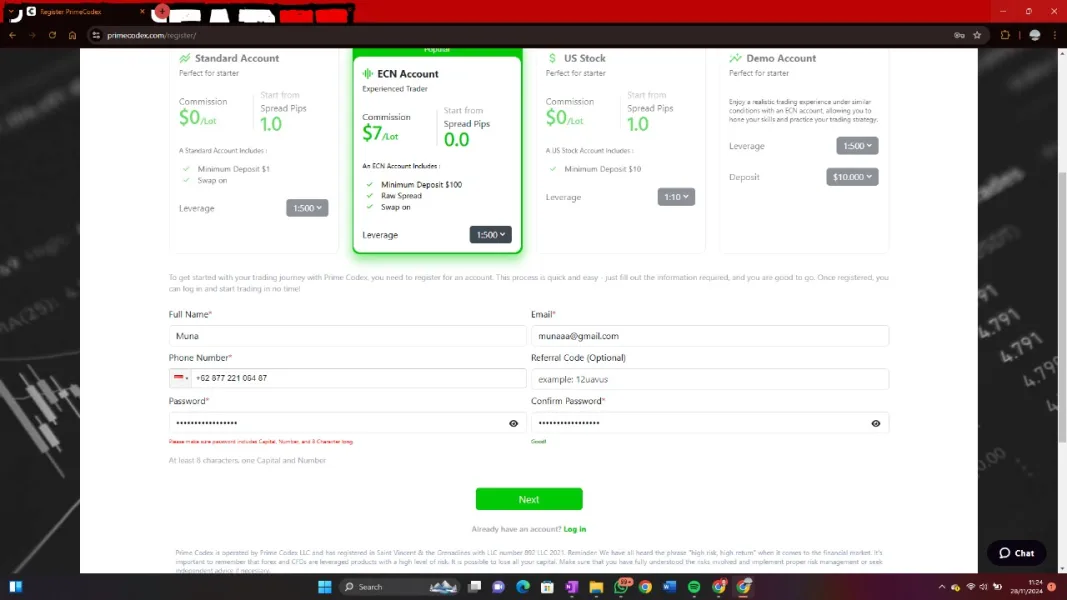Image resolution: width=1067 pixels, height=600 pixels.
Task: Click the Referral Code field
Action: pos(710,379)
